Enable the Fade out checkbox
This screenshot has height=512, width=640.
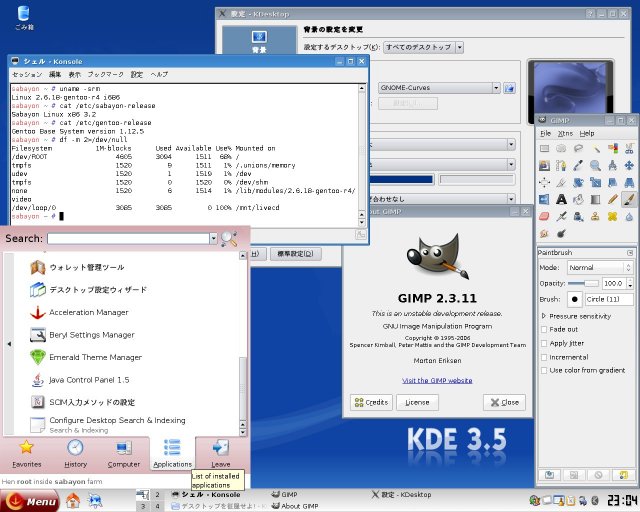point(544,329)
